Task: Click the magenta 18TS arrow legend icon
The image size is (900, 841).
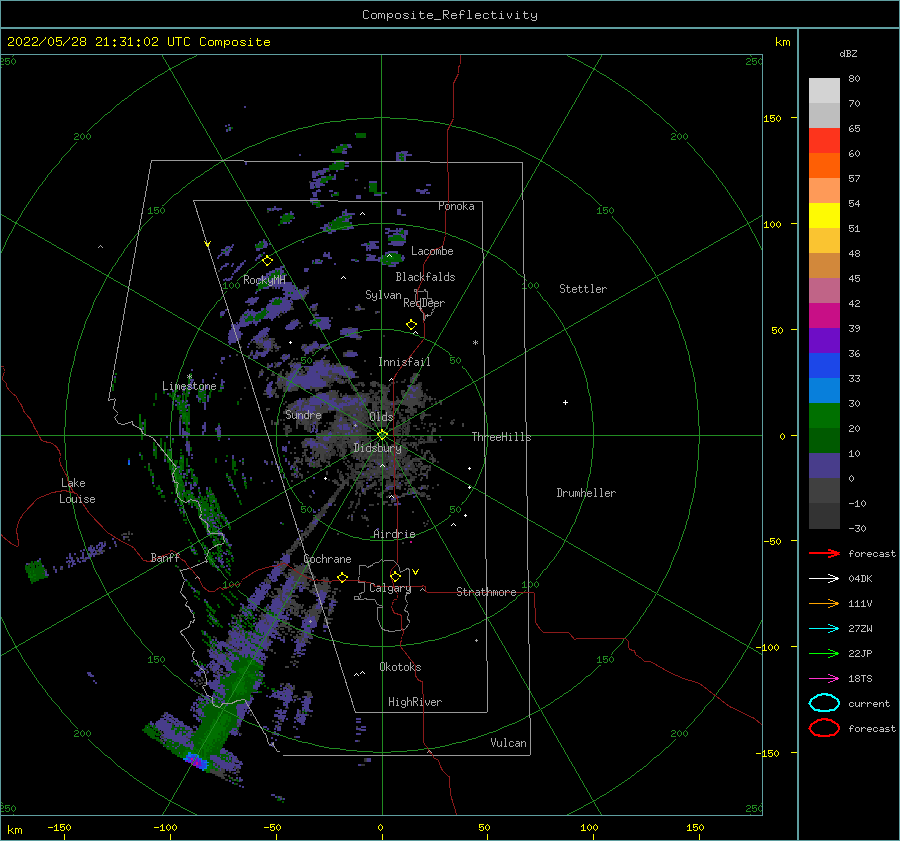Action: coord(824,679)
